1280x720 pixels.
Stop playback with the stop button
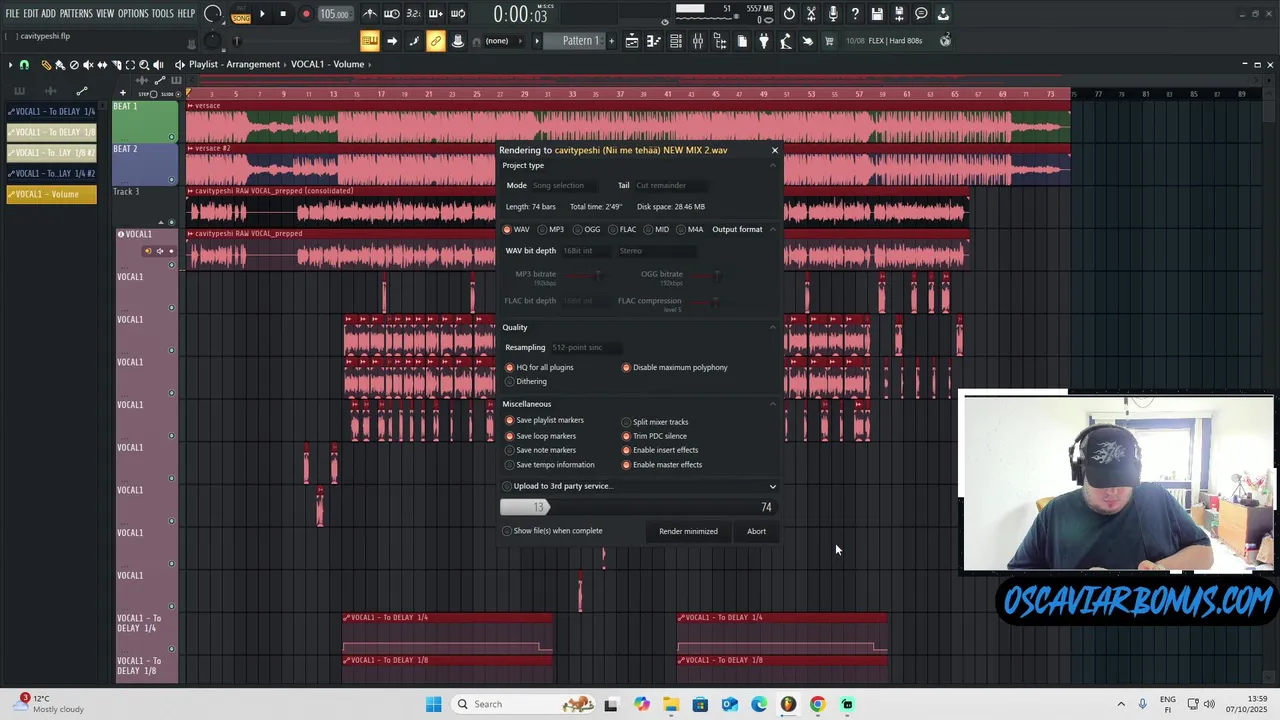pyautogui.click(x=283, y=14)
